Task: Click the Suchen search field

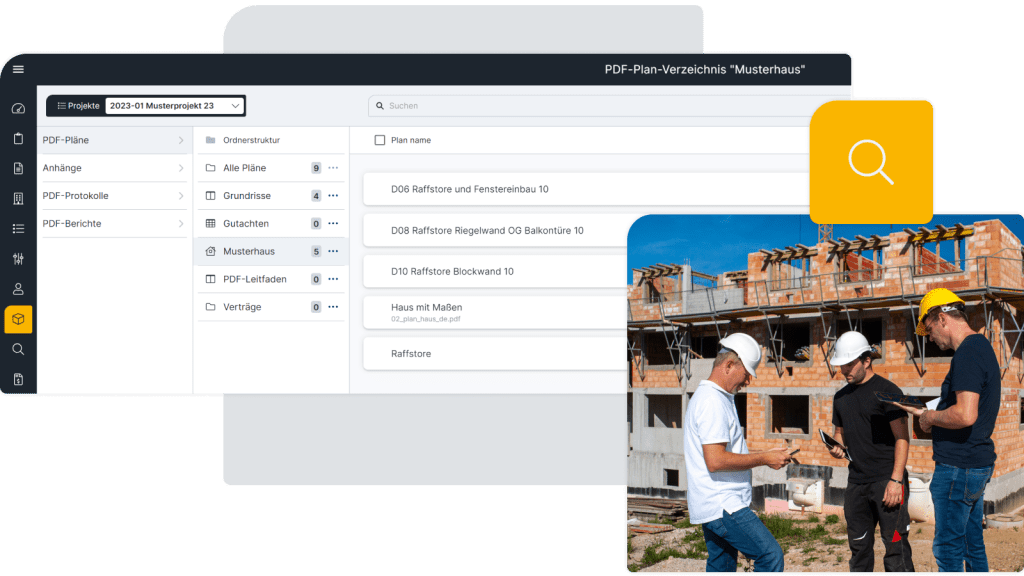Action: [600, 105]
